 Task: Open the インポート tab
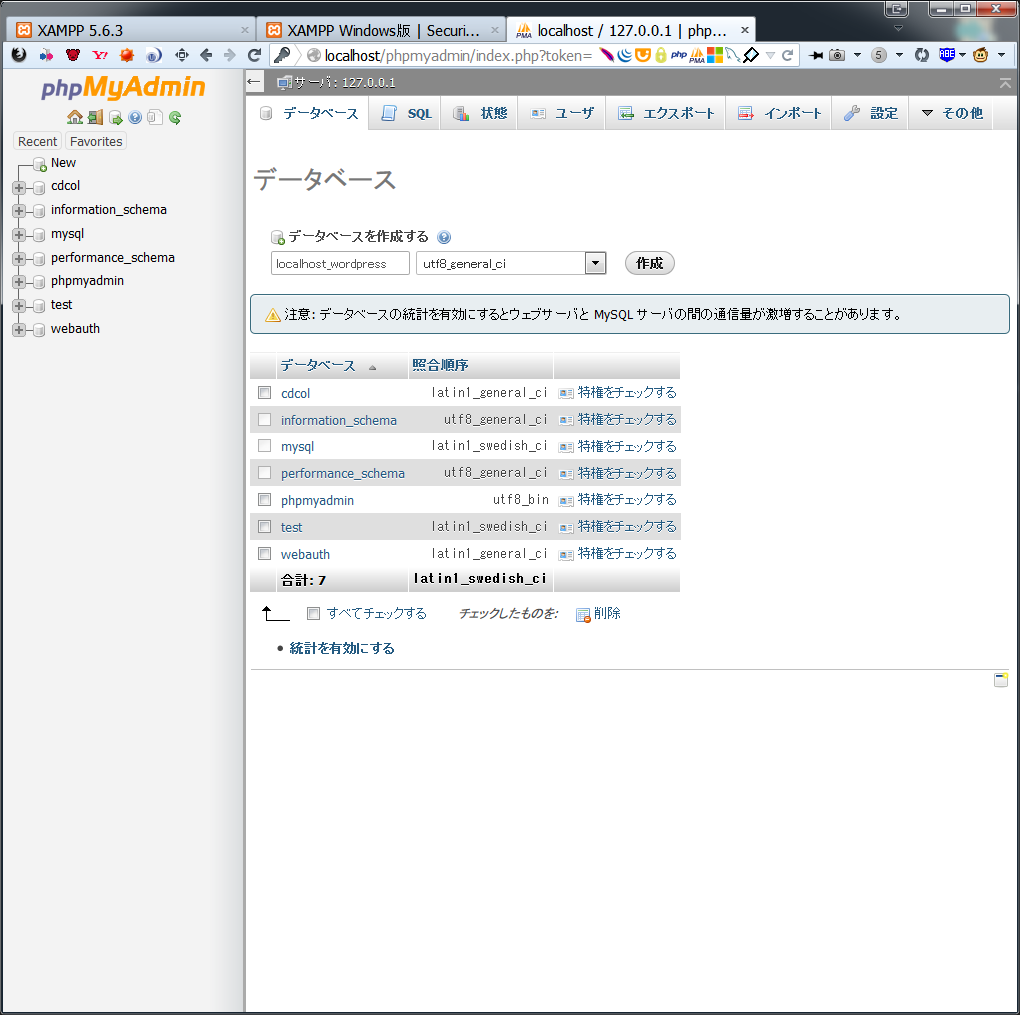[x=779, y=113]
